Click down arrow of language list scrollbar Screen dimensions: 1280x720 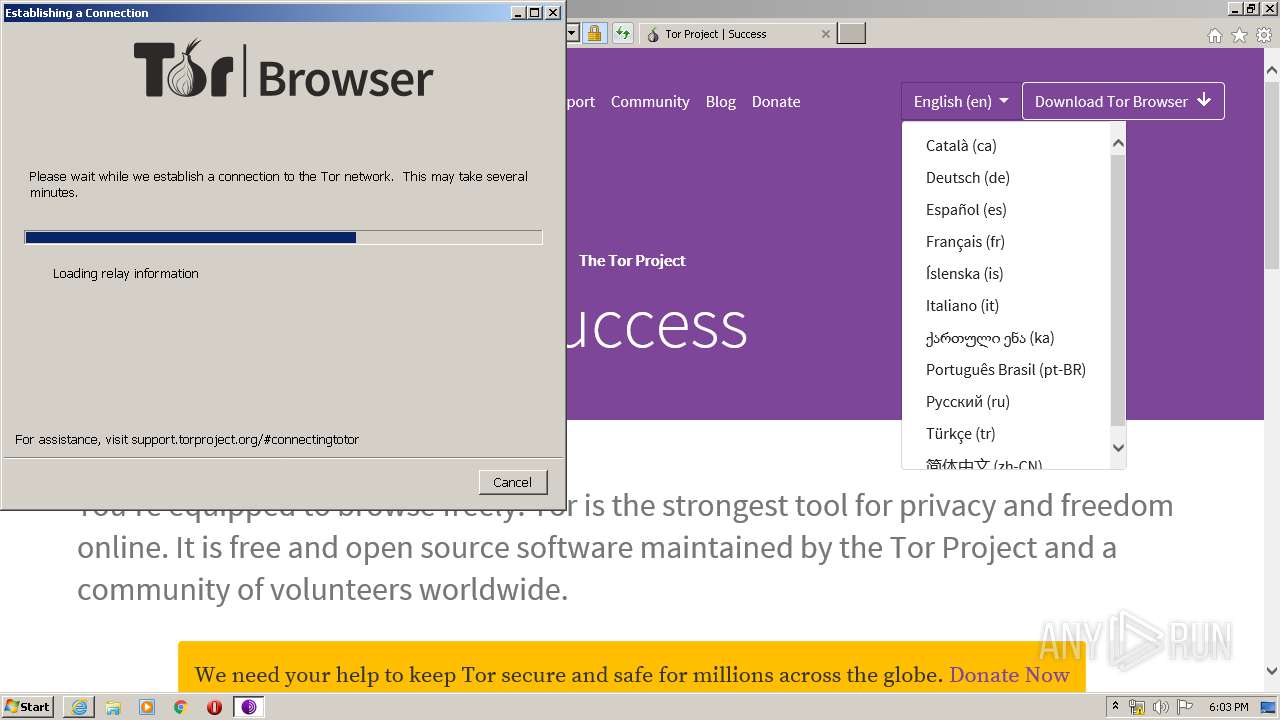pyautogui.click(x=1118, y=448)
